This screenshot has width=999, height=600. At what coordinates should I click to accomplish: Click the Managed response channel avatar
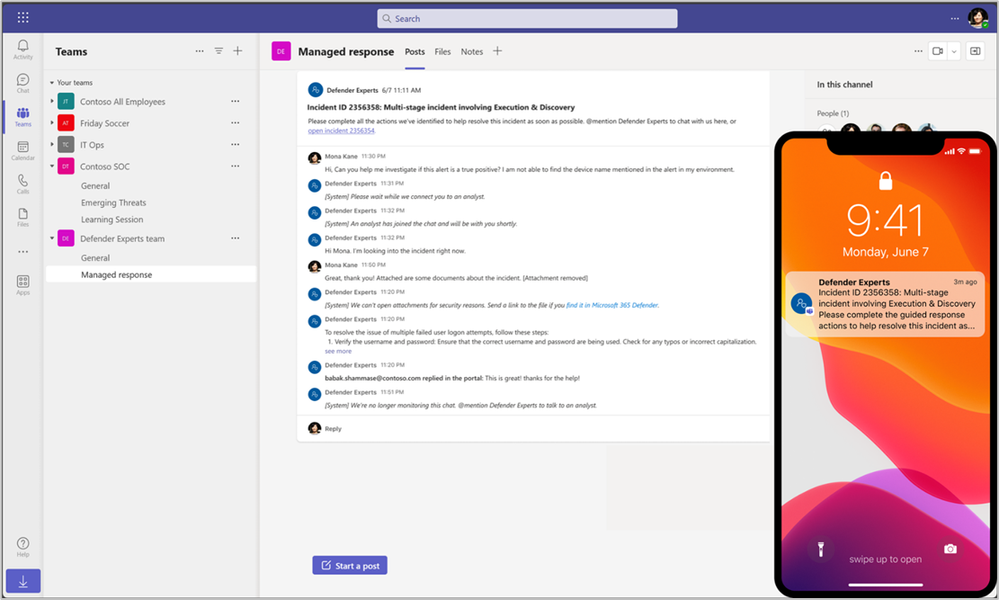(x=281, y=51)
